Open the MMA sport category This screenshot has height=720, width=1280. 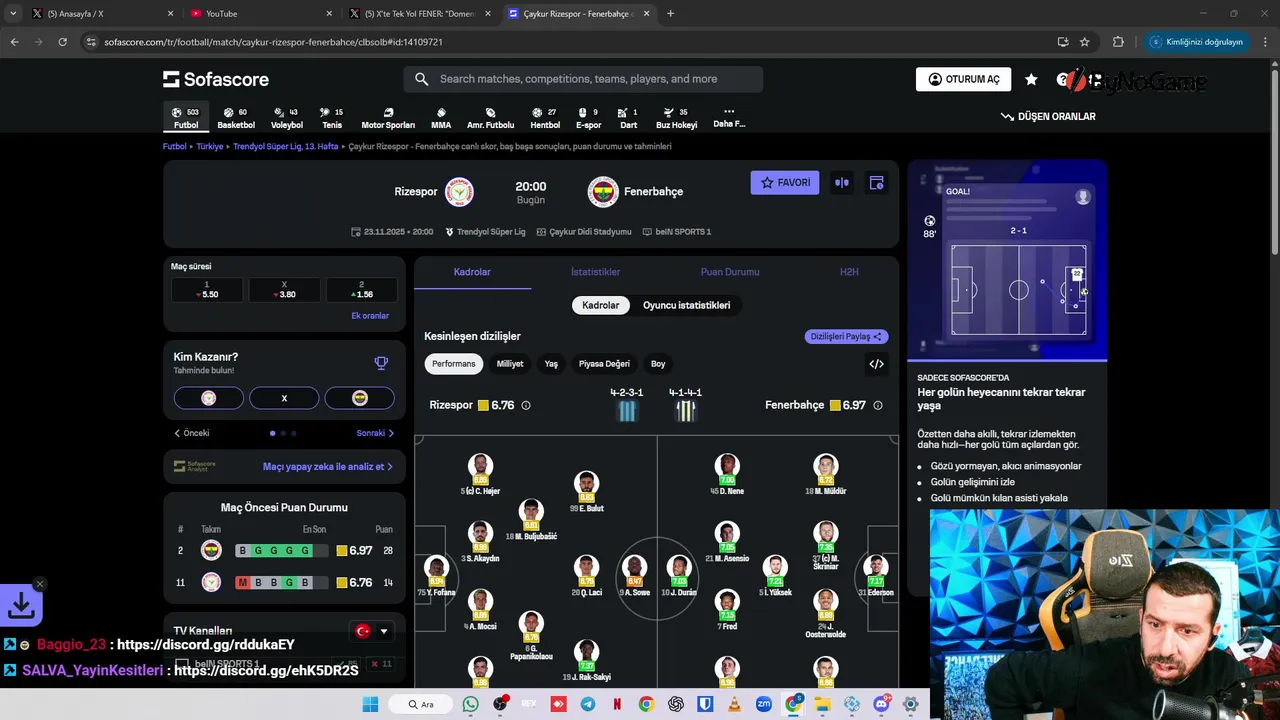(441, 118)
